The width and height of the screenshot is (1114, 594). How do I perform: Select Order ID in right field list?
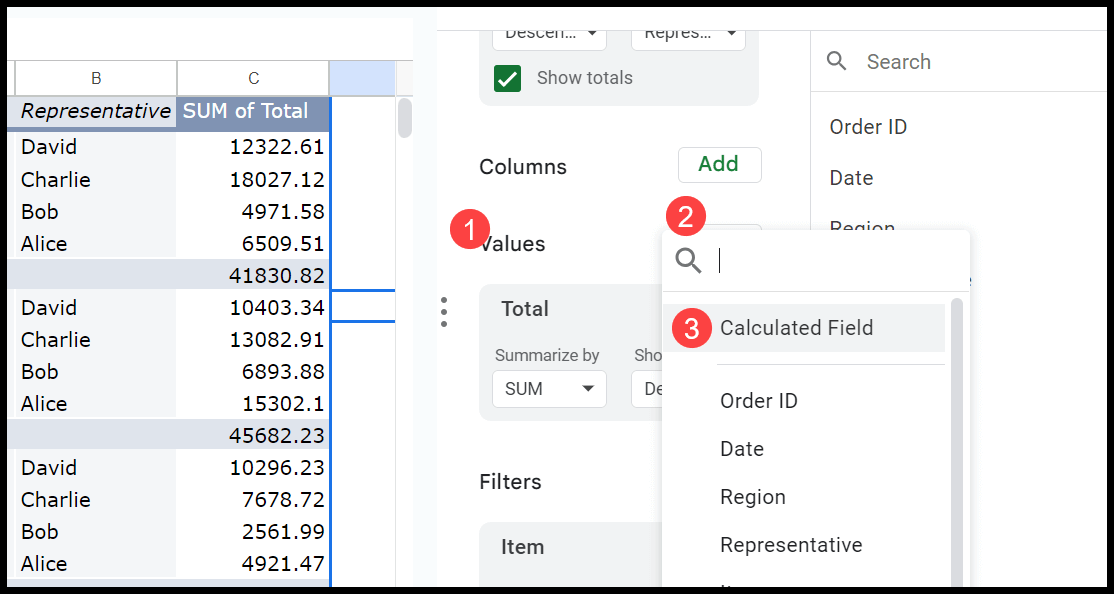coord(868,127)
